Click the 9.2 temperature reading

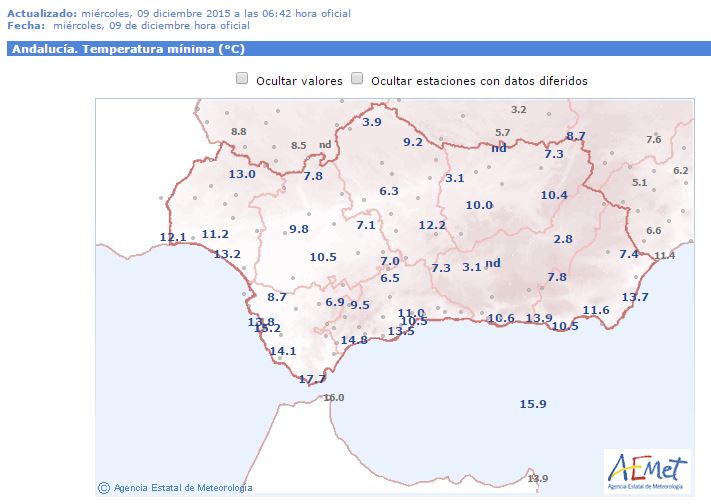click(413, 142)
